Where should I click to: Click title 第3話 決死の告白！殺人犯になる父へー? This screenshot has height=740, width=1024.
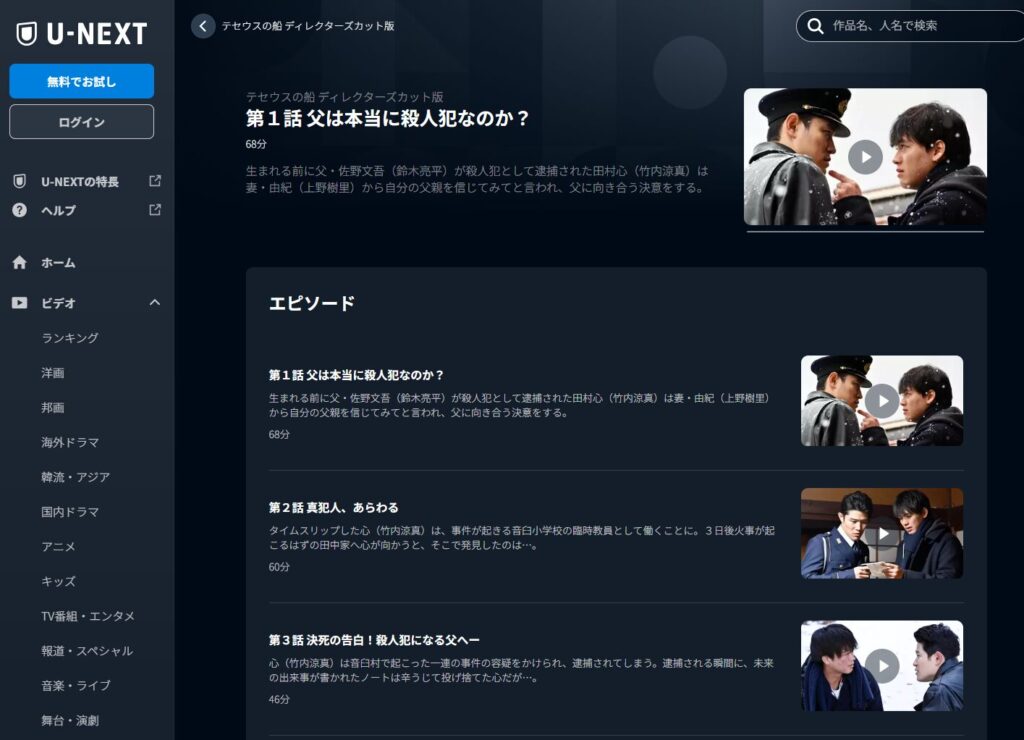tap(374, 640)
